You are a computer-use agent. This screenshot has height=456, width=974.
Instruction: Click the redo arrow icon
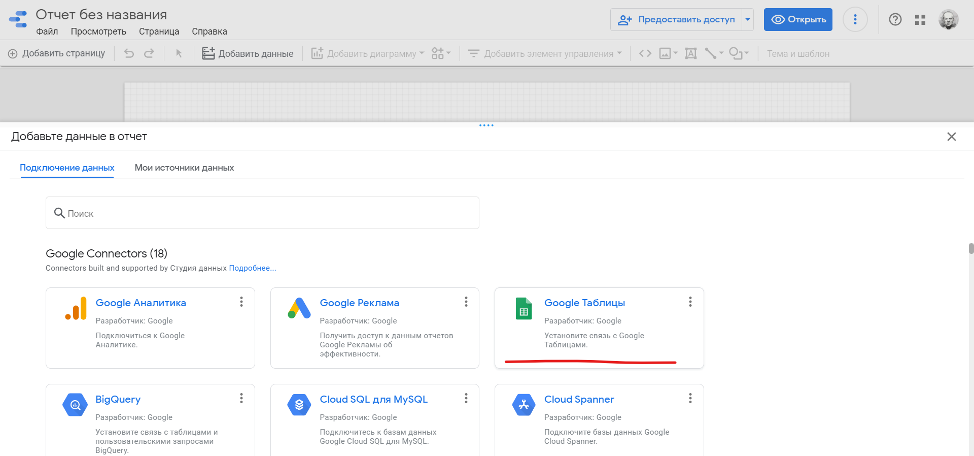(x=148, y=54)
